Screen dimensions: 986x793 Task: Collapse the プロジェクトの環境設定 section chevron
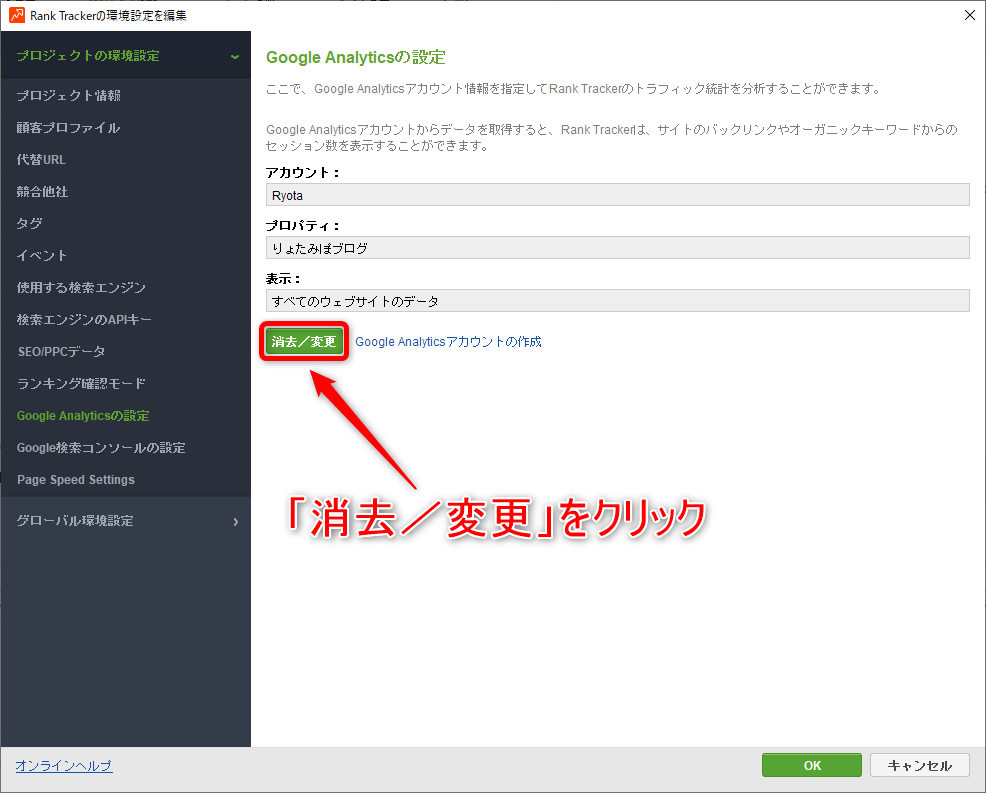(x=235, y=57)
